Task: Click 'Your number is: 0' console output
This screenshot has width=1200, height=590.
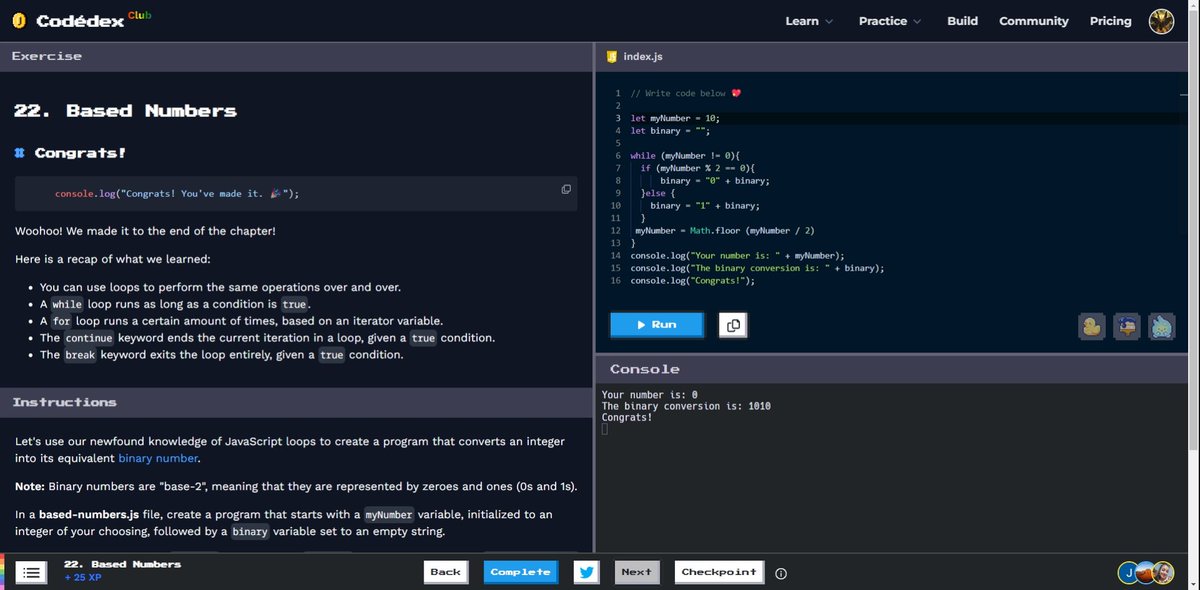Action: (x=650, y=394)
